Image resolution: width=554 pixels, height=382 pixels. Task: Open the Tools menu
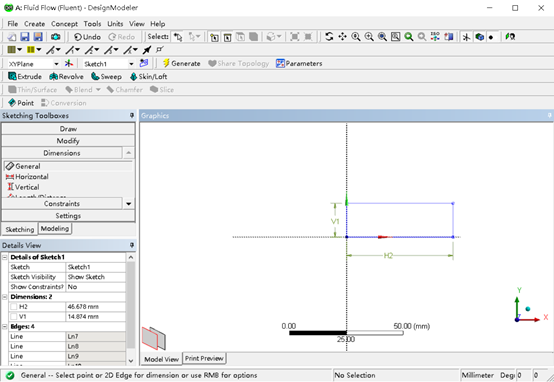[92, 24]
